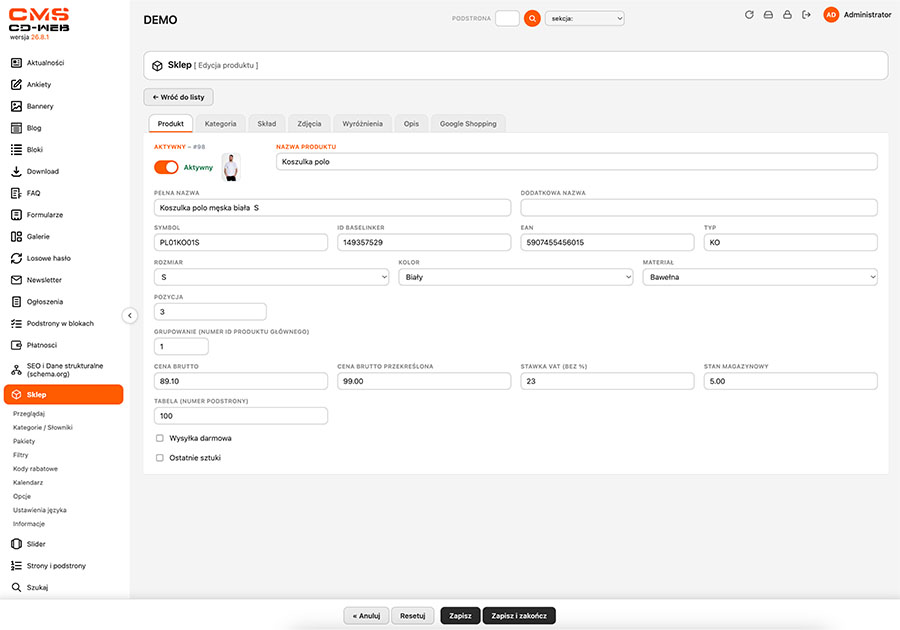Enable the Ostatnie sztuki checkbox

tap(160, 457)
